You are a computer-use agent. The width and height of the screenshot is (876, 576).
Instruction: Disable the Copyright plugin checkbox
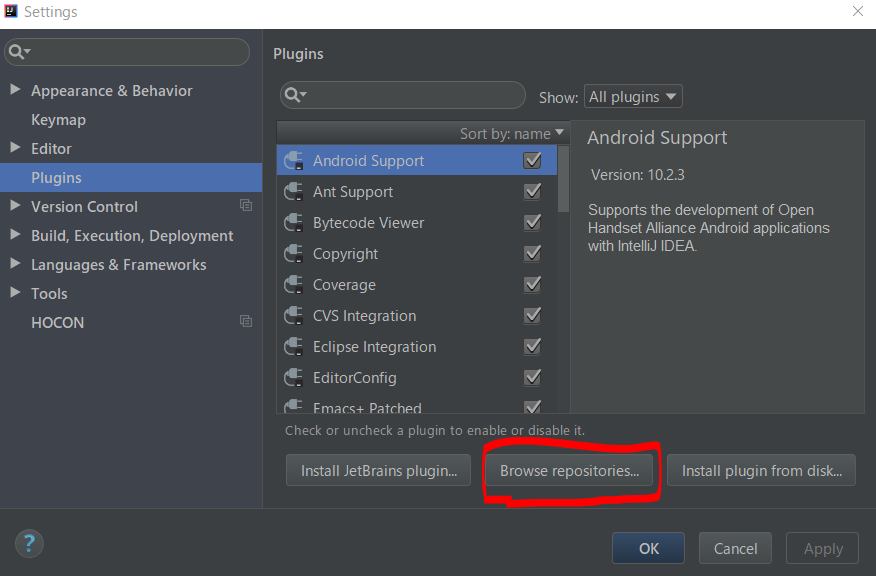[532, 254]
